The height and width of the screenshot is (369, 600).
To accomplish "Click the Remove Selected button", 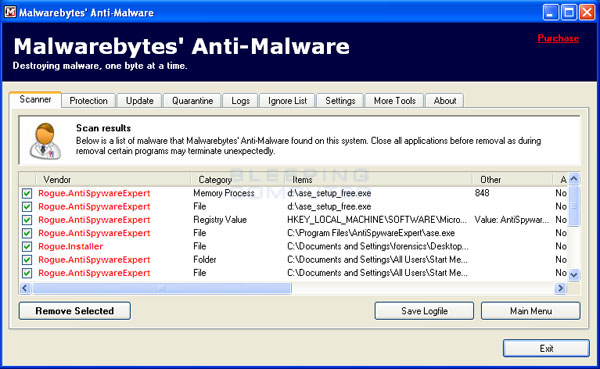I will coord(75,311).
